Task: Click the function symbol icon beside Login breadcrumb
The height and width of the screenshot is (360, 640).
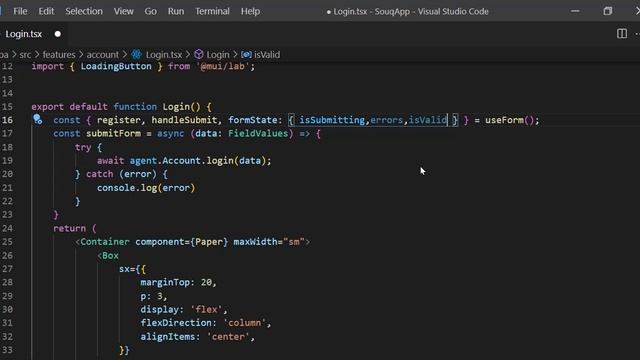Action: (x=199, y=54)
